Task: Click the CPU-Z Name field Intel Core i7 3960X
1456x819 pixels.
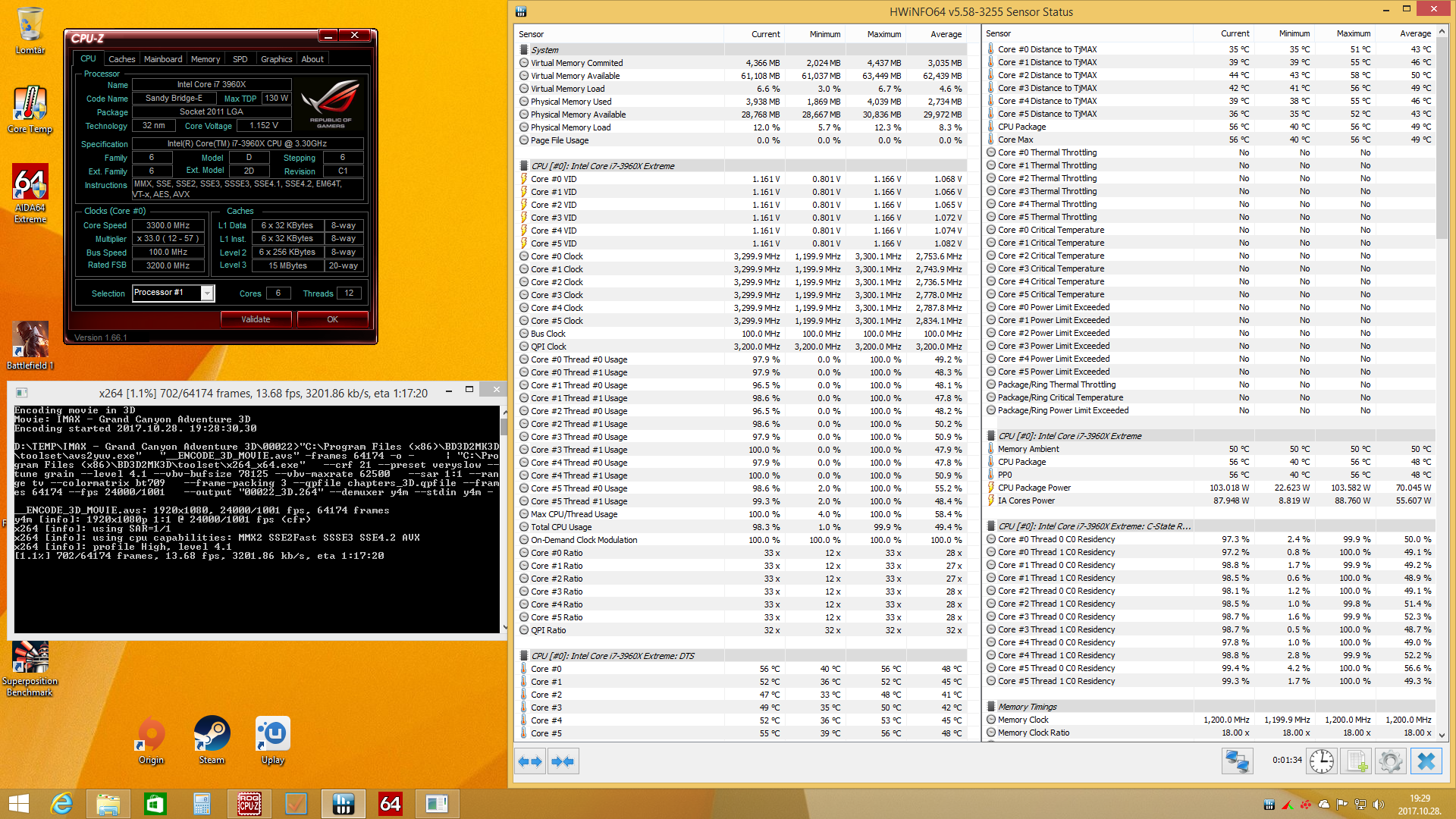Action: pos(212,84)
